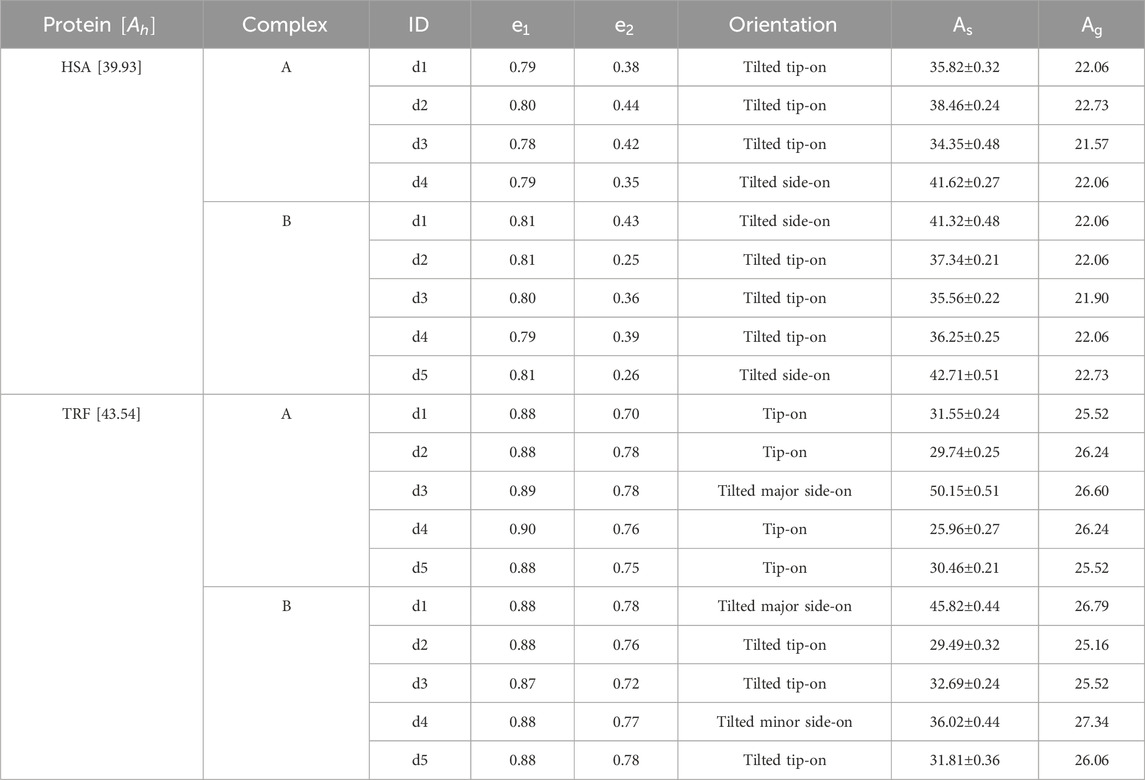1145x780 pixels.
Task: Click the Ag column header
Action: click(1092, 25)
